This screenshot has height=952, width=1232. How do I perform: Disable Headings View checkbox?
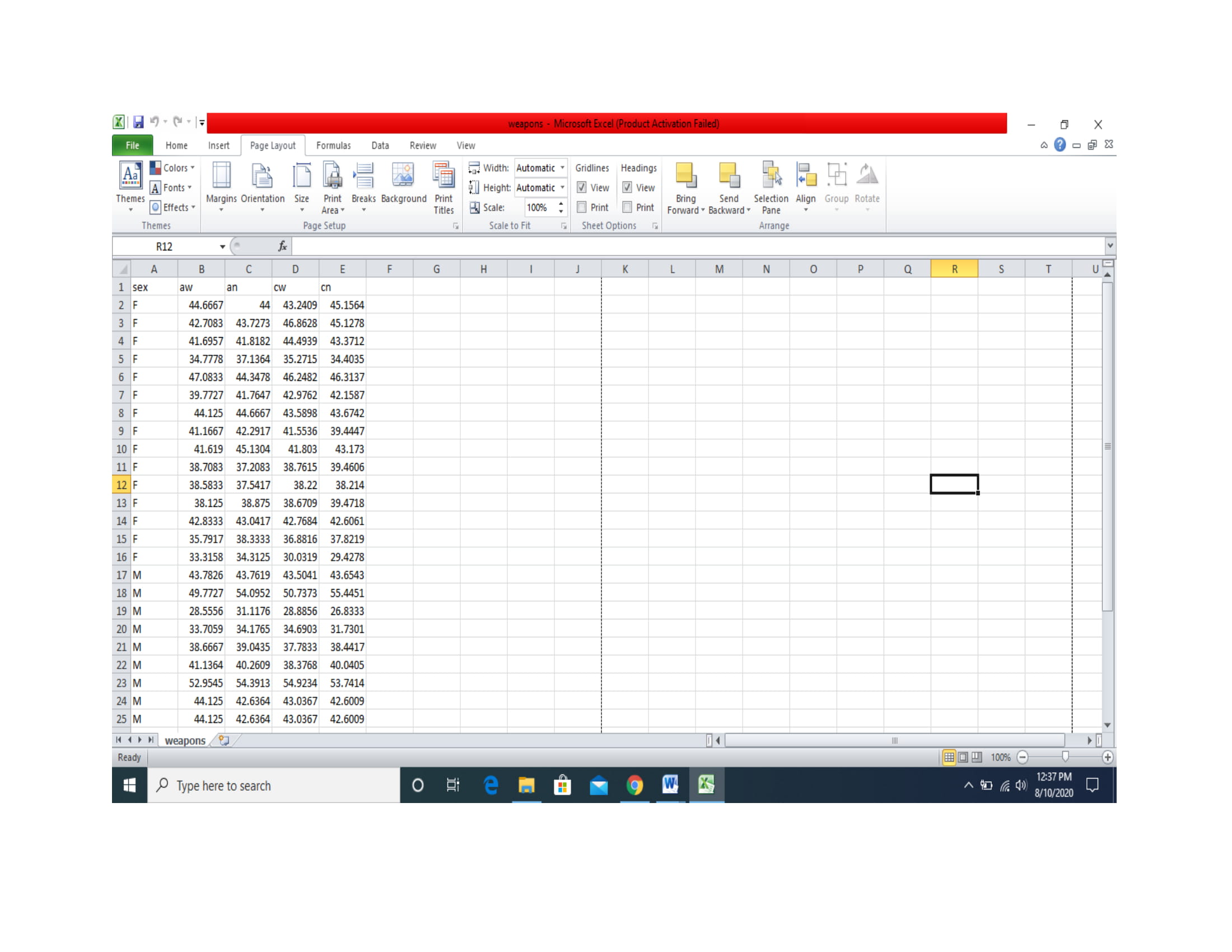coord(627,188)
